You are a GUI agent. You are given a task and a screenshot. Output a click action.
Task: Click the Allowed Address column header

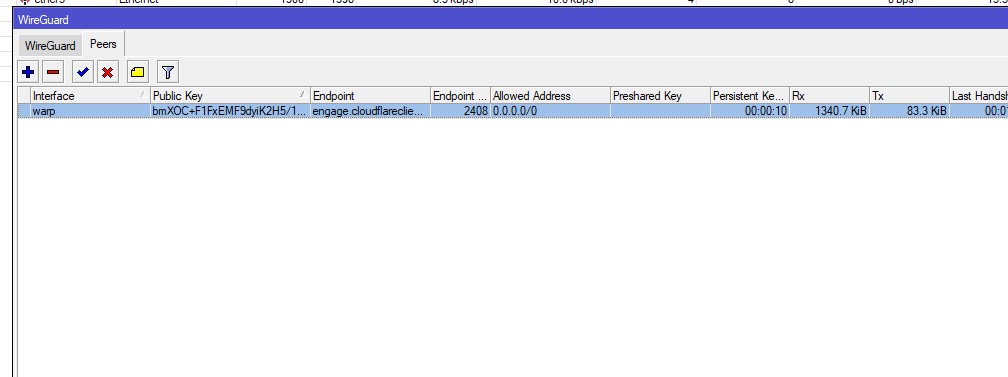click(550, 96)
